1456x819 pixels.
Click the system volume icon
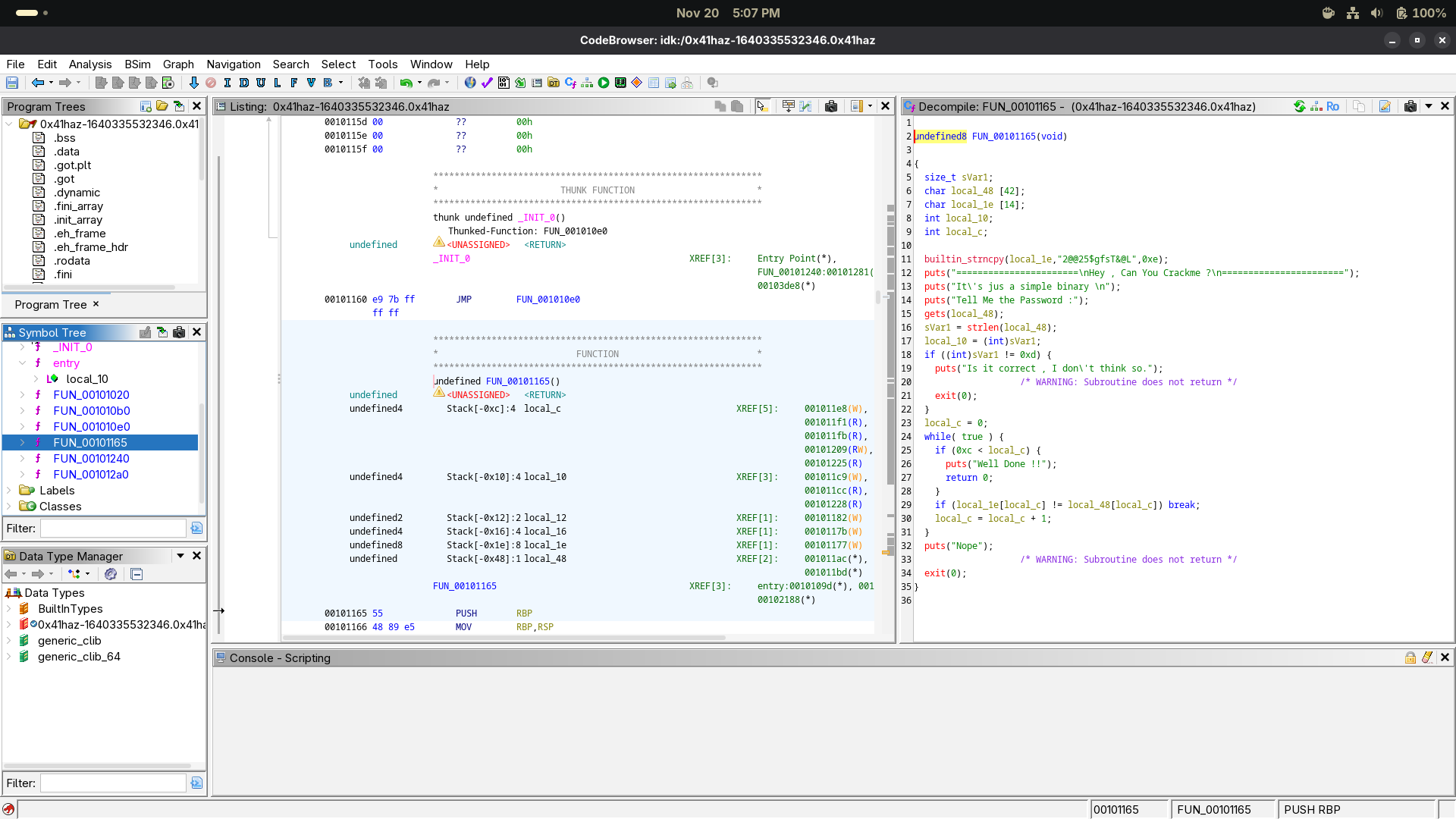pos(1376,13)
